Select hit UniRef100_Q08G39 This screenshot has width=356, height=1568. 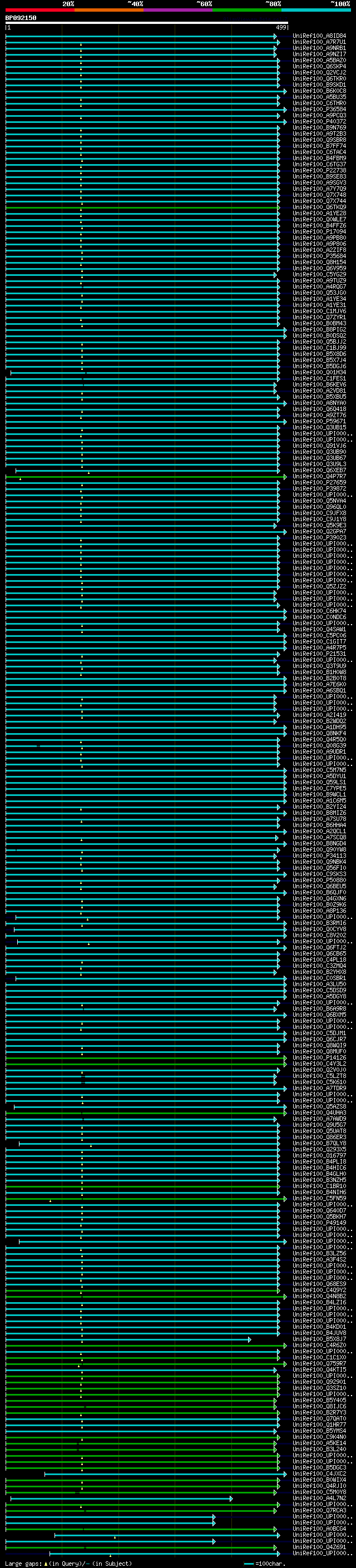click(319, 746)
